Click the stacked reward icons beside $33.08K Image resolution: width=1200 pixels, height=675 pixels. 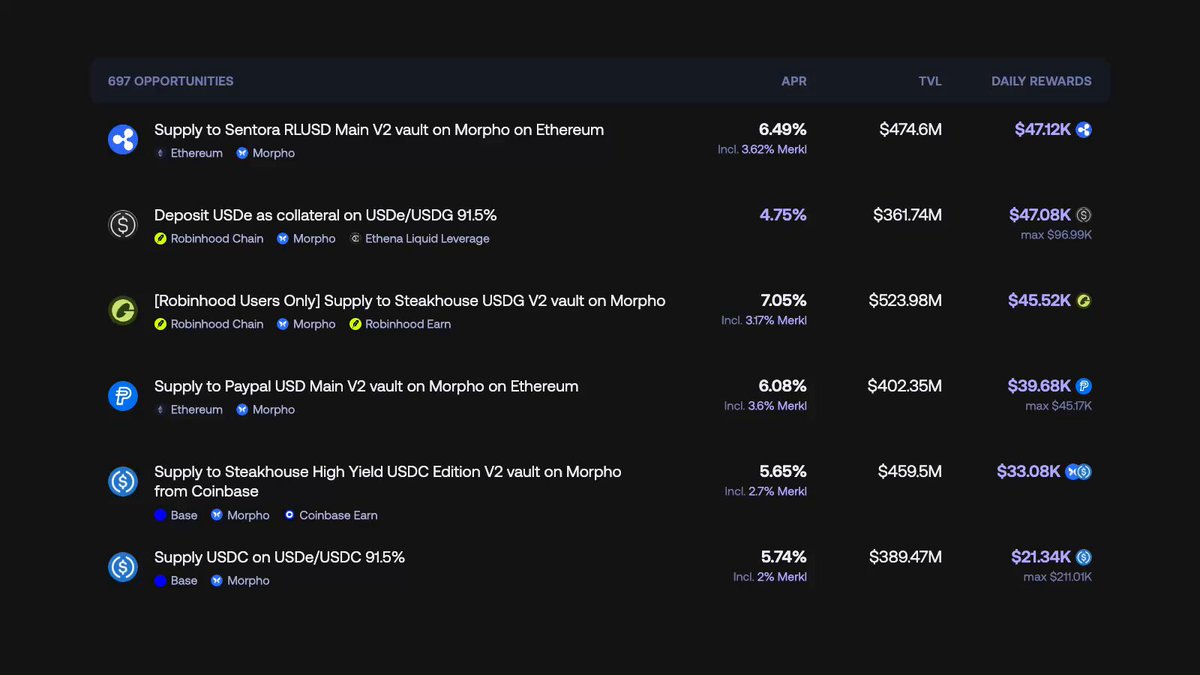pos(1078,471)
